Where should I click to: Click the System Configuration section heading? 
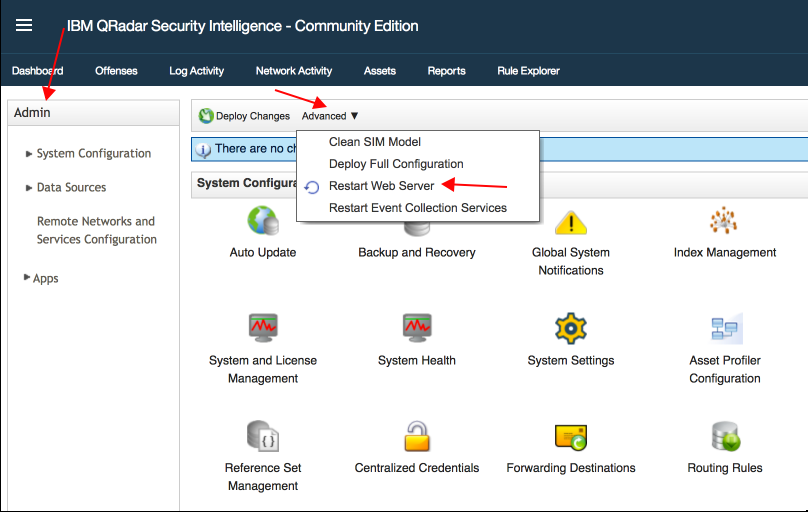[247, 183]
